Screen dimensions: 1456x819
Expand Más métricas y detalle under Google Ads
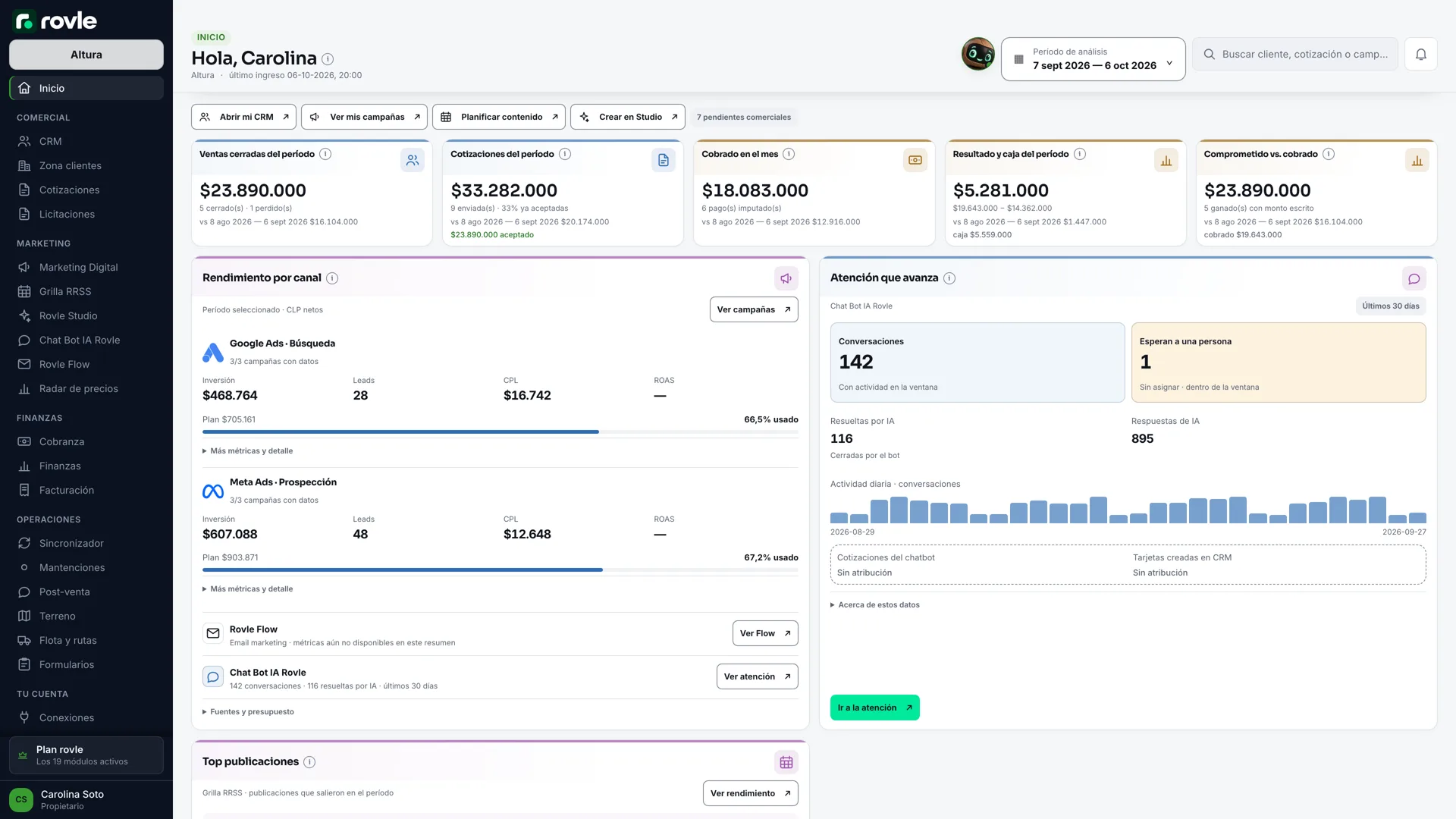pyautogui.click(x=248, y=451)
